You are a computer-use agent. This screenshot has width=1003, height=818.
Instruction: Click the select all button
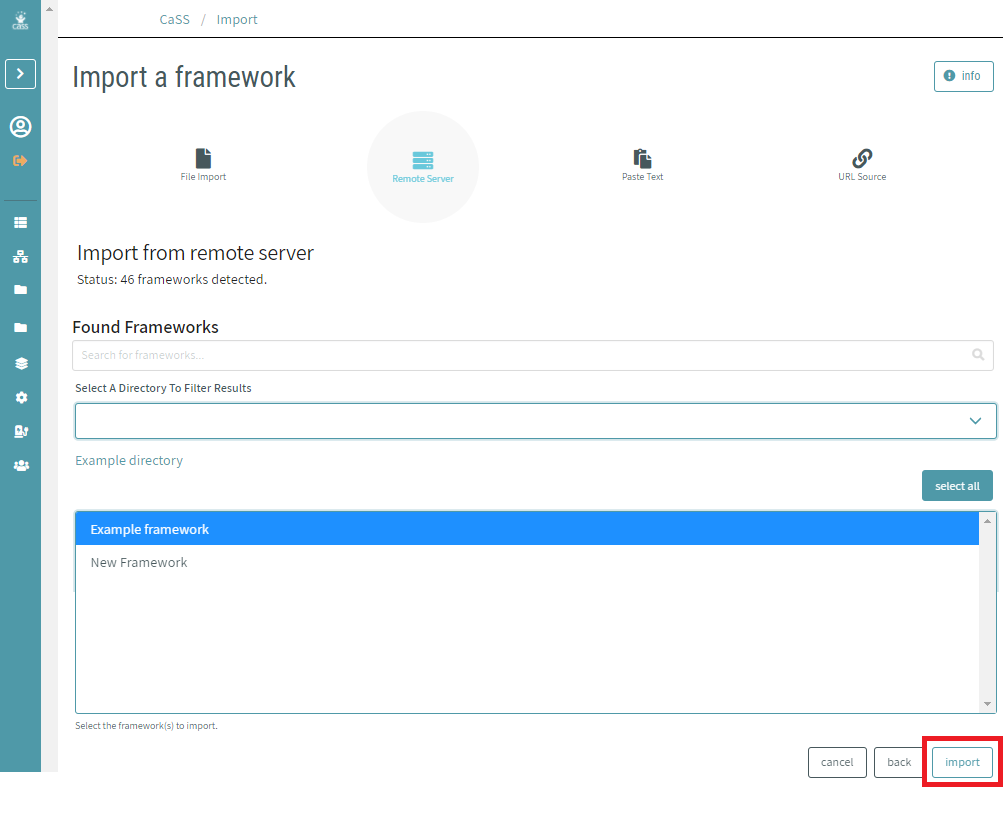tap(956, 485)
